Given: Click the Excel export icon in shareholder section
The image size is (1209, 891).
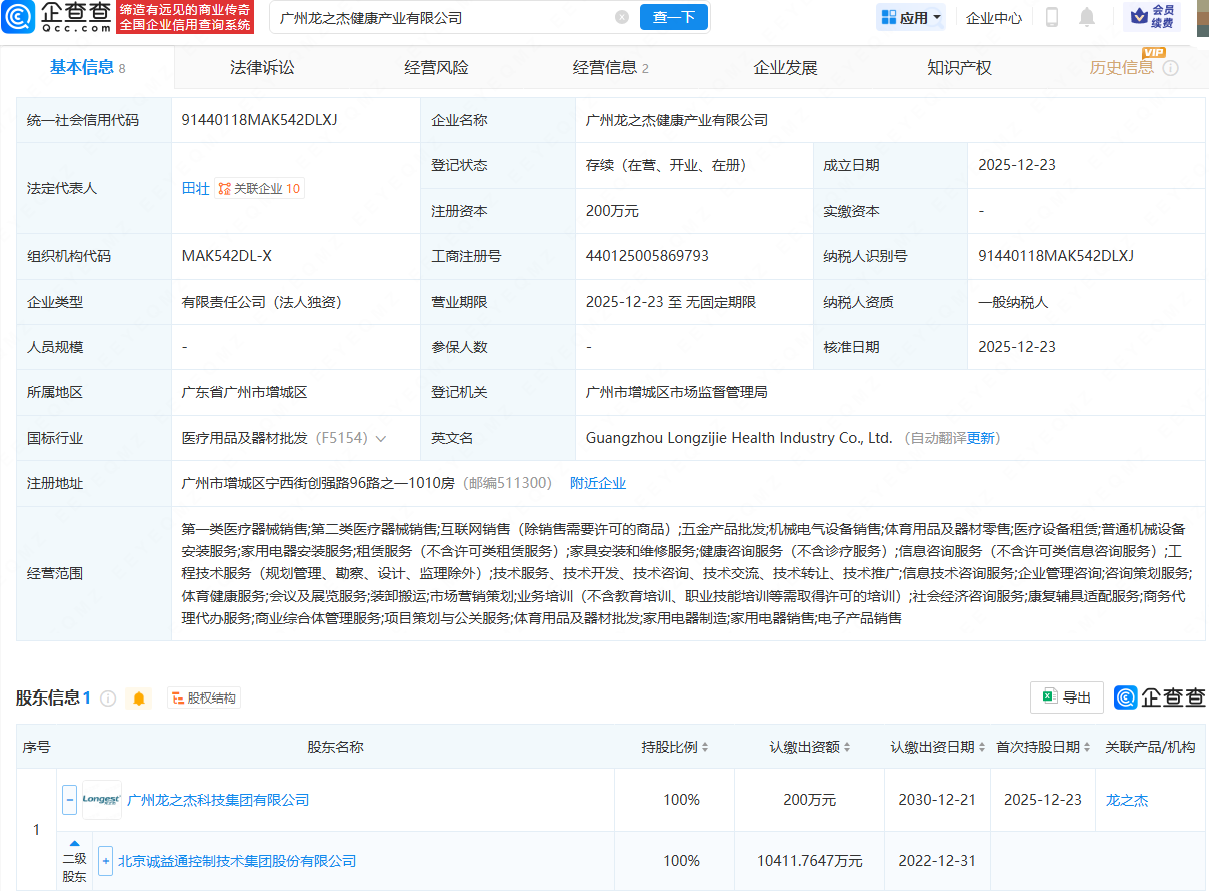Looking at the screenshot, I should coord(1049,697).
